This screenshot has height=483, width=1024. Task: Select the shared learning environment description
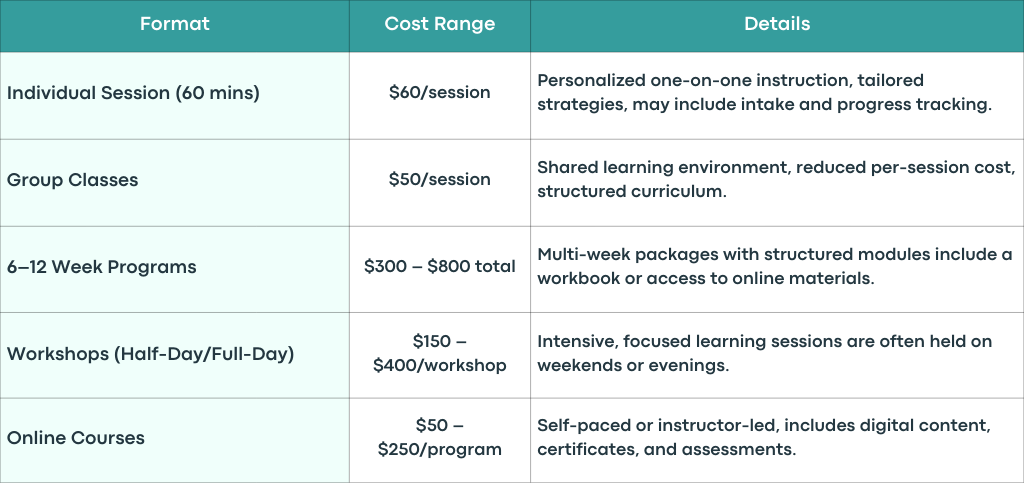pyautogui.click(x=776, y=179)
